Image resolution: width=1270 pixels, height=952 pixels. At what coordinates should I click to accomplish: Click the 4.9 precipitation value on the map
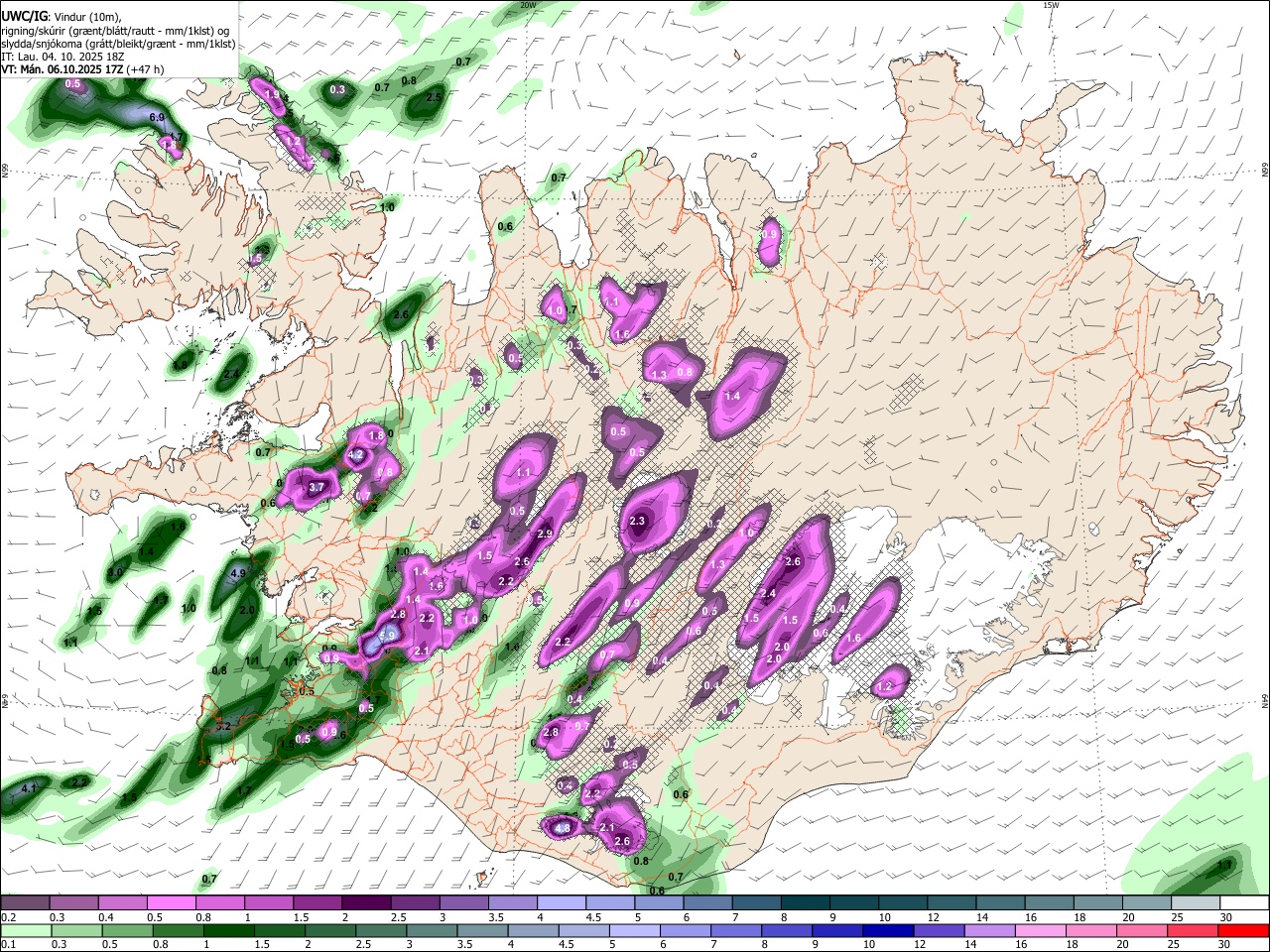[238, 573]
